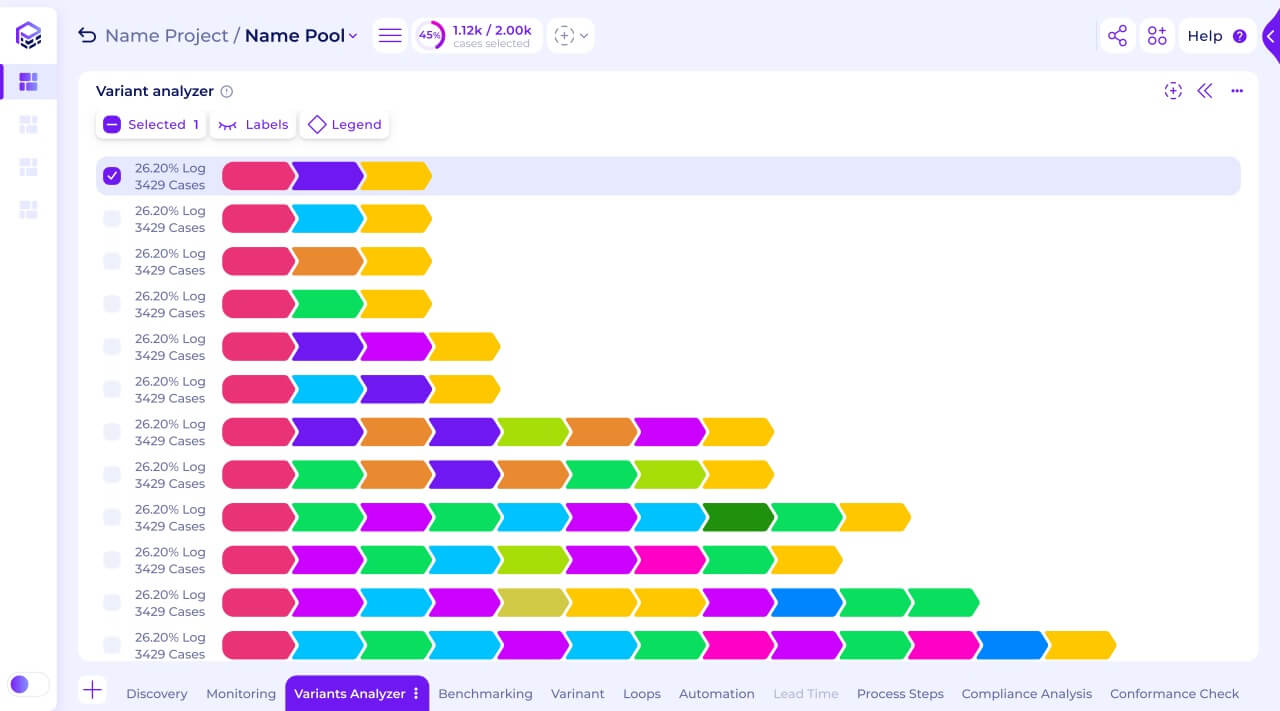Image resolution: width=1280 pixels, height=711 pixels.
Task: Open the share options icon in the header
Action: (1117, 35)
